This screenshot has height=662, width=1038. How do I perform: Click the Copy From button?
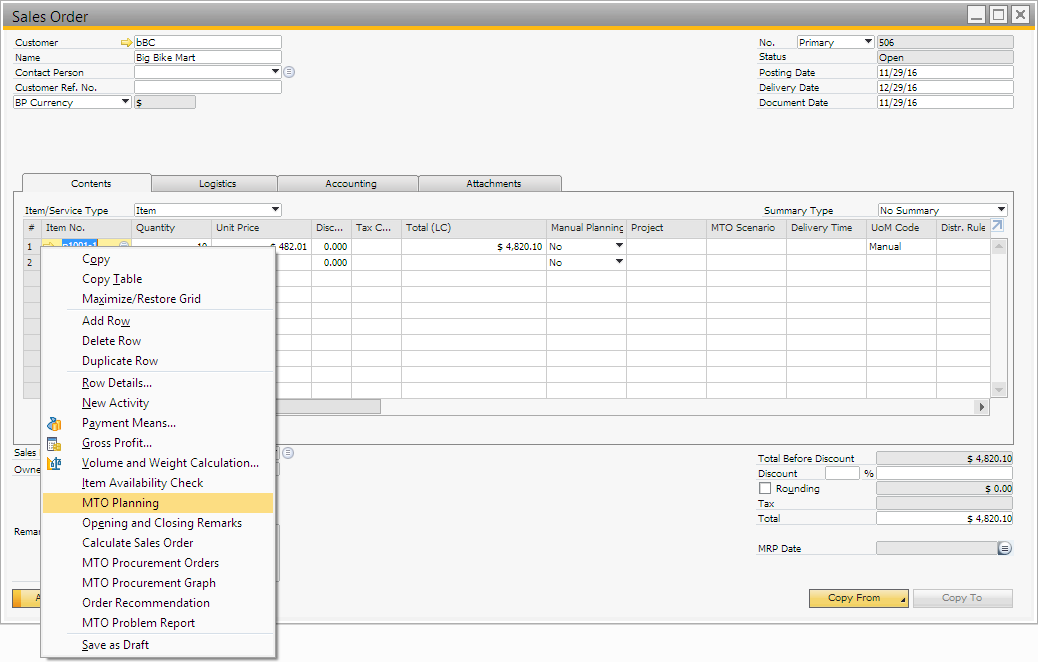click(x=858, y=598)
